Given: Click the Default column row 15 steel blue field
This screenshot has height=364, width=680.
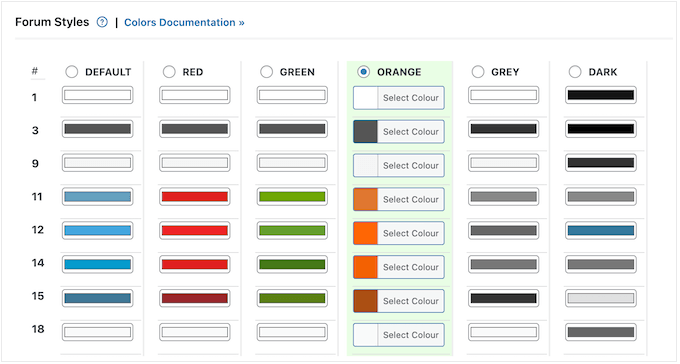Looking at the screenshot, I should click(x=98, y=298).
